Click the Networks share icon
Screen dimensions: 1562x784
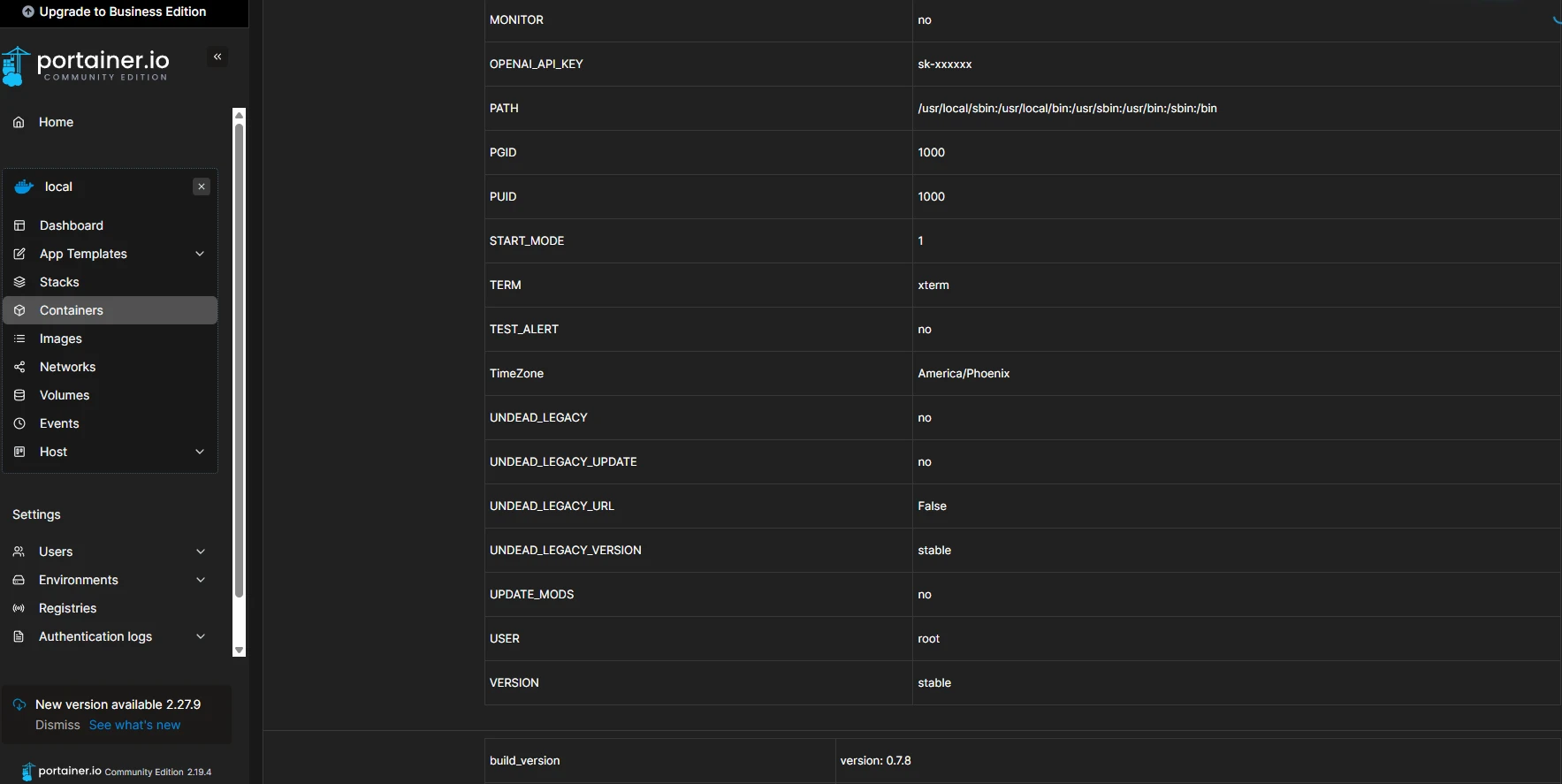coord(19,367)
